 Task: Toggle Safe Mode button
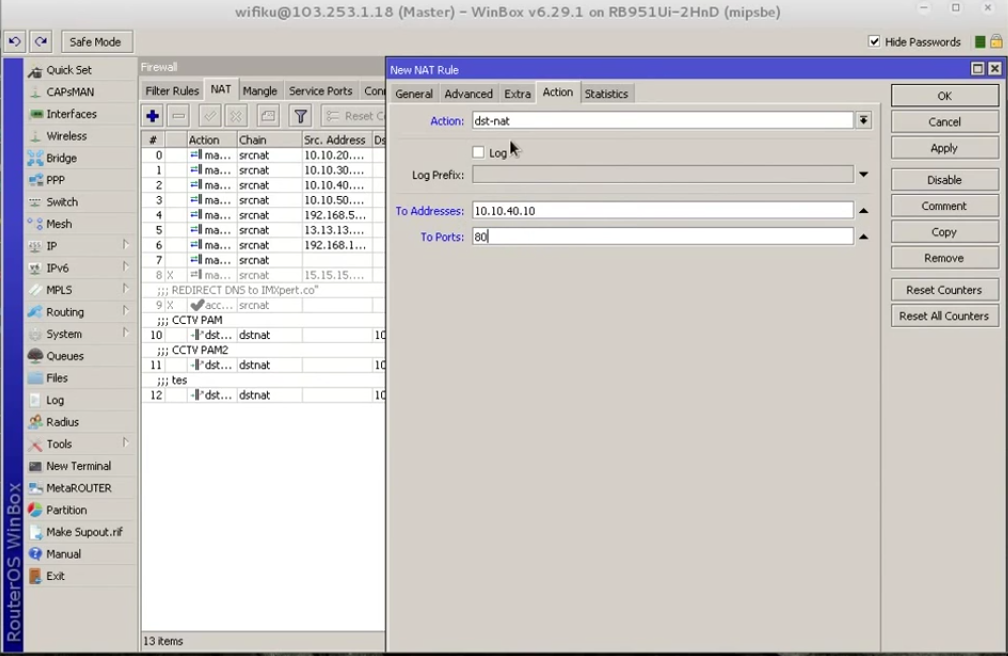96,42
